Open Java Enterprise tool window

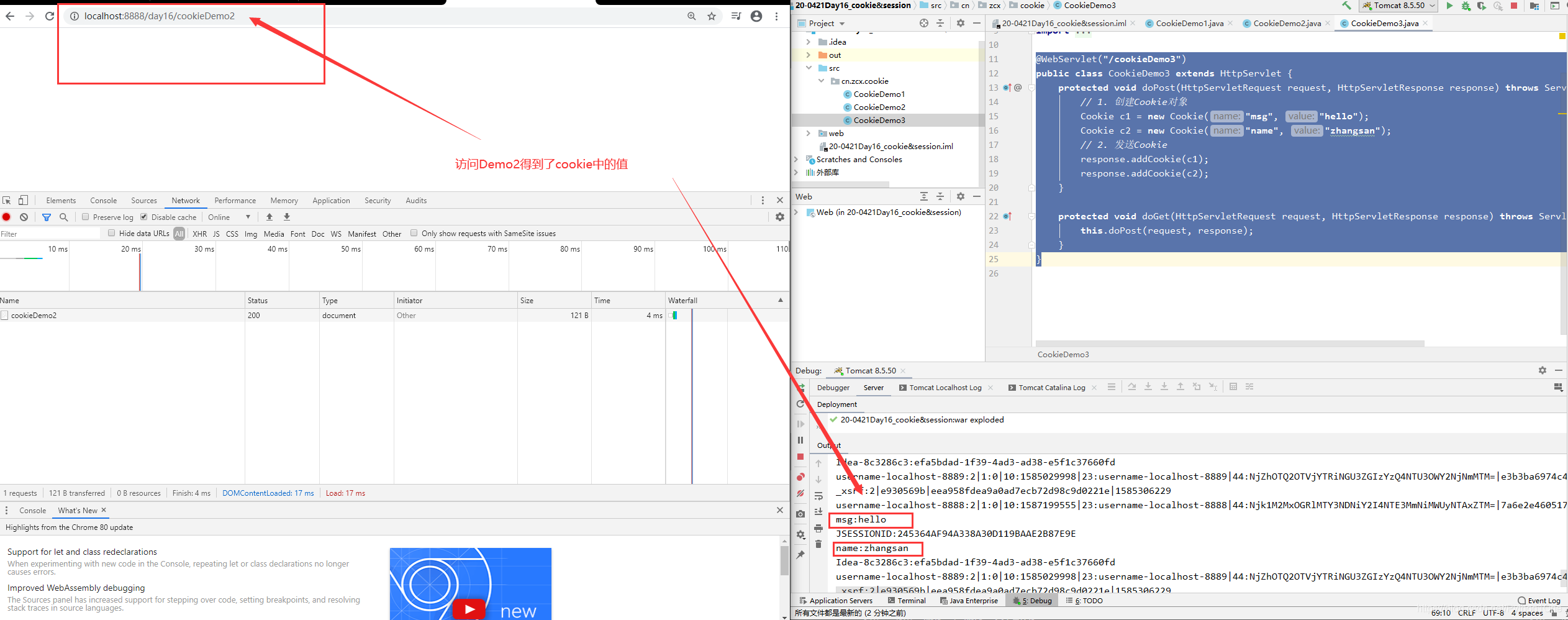969,601
